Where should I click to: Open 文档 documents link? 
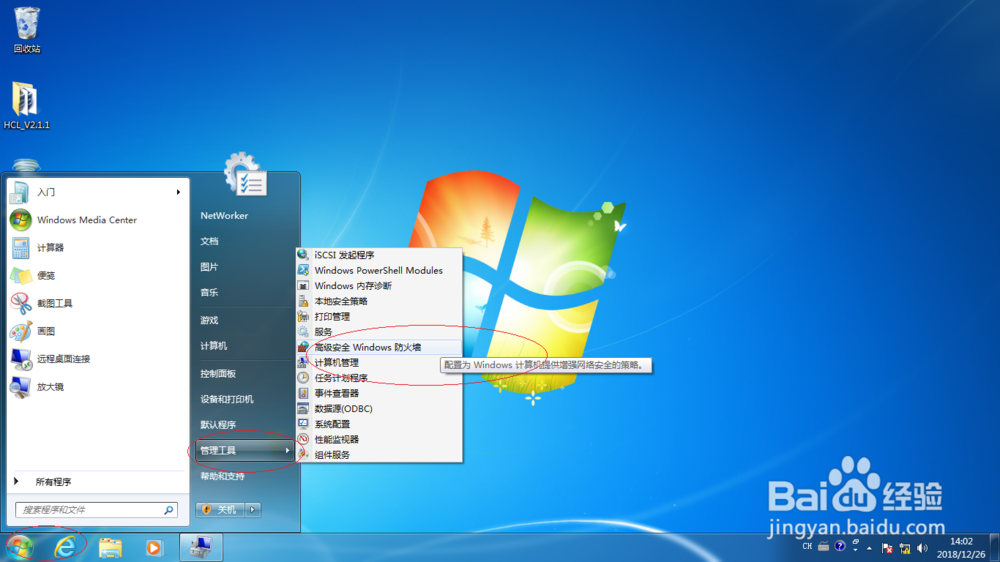coord(209,241)
